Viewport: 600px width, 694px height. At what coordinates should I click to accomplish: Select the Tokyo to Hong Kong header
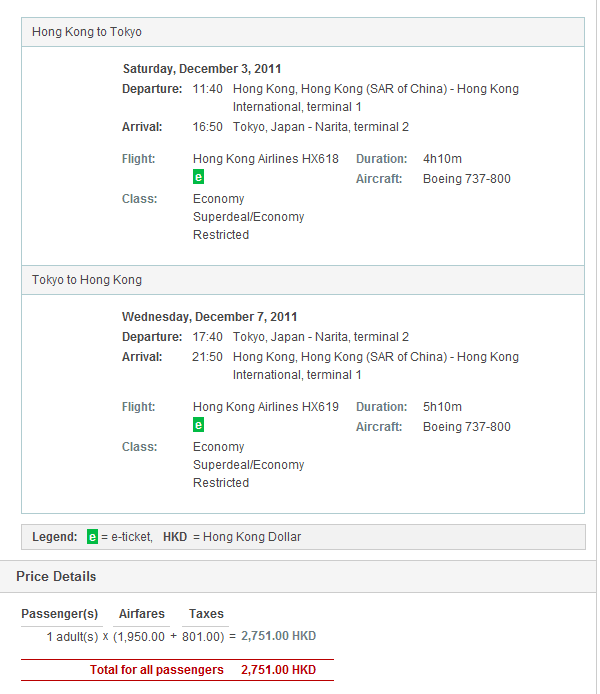[x=87, y=280]
